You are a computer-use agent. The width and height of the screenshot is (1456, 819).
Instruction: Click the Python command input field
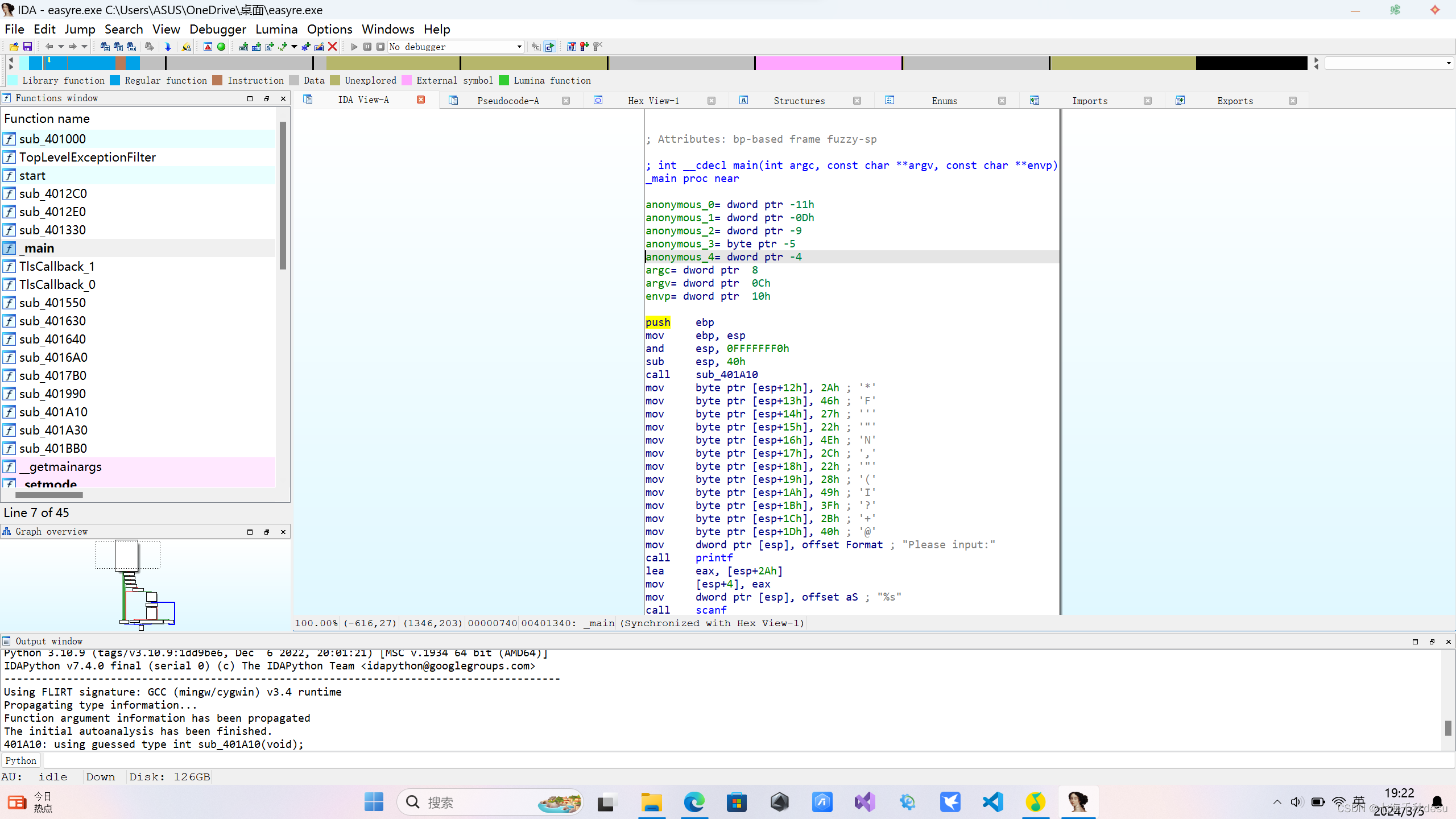(x=739, y=760)
